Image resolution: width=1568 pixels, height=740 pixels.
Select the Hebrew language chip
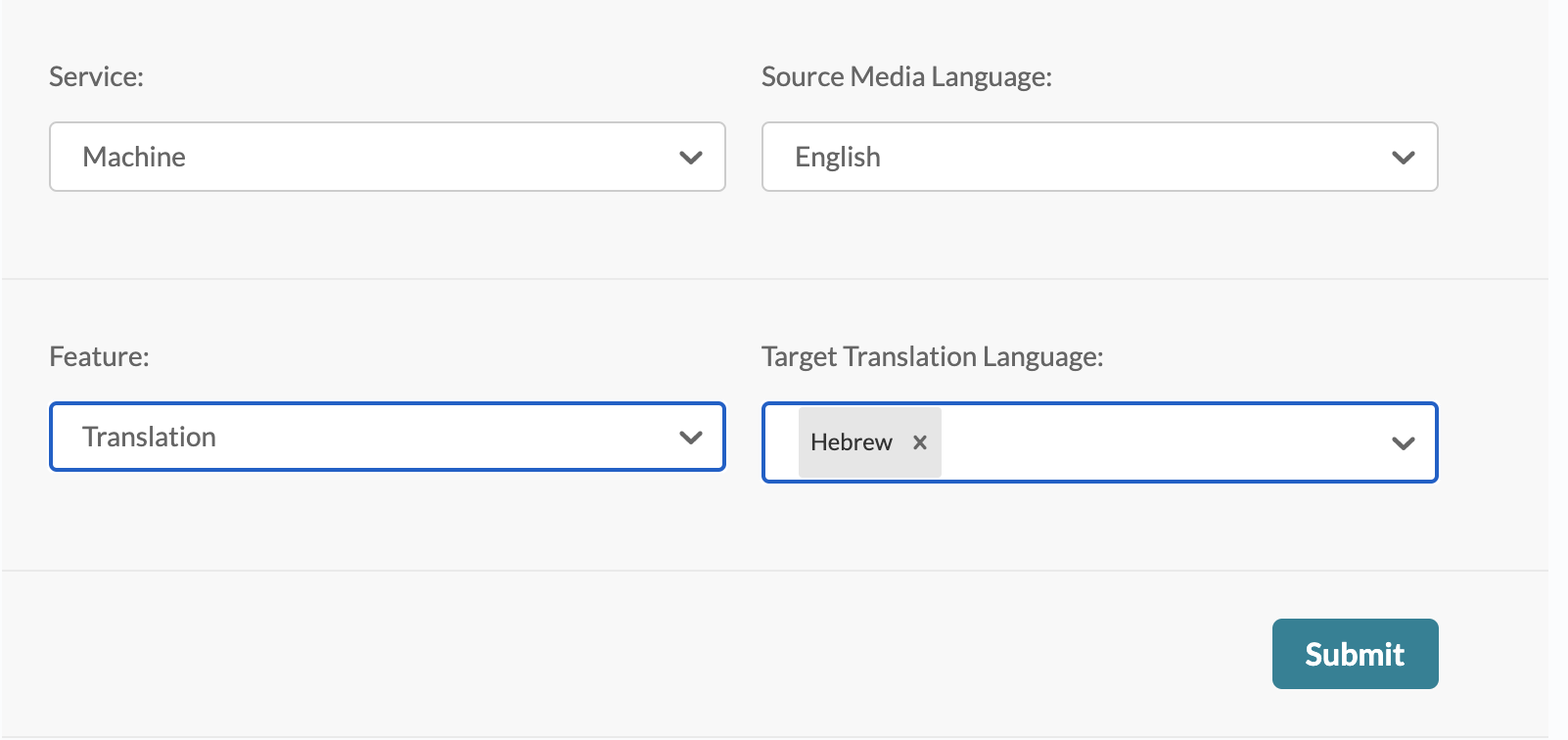pos(851,442)
